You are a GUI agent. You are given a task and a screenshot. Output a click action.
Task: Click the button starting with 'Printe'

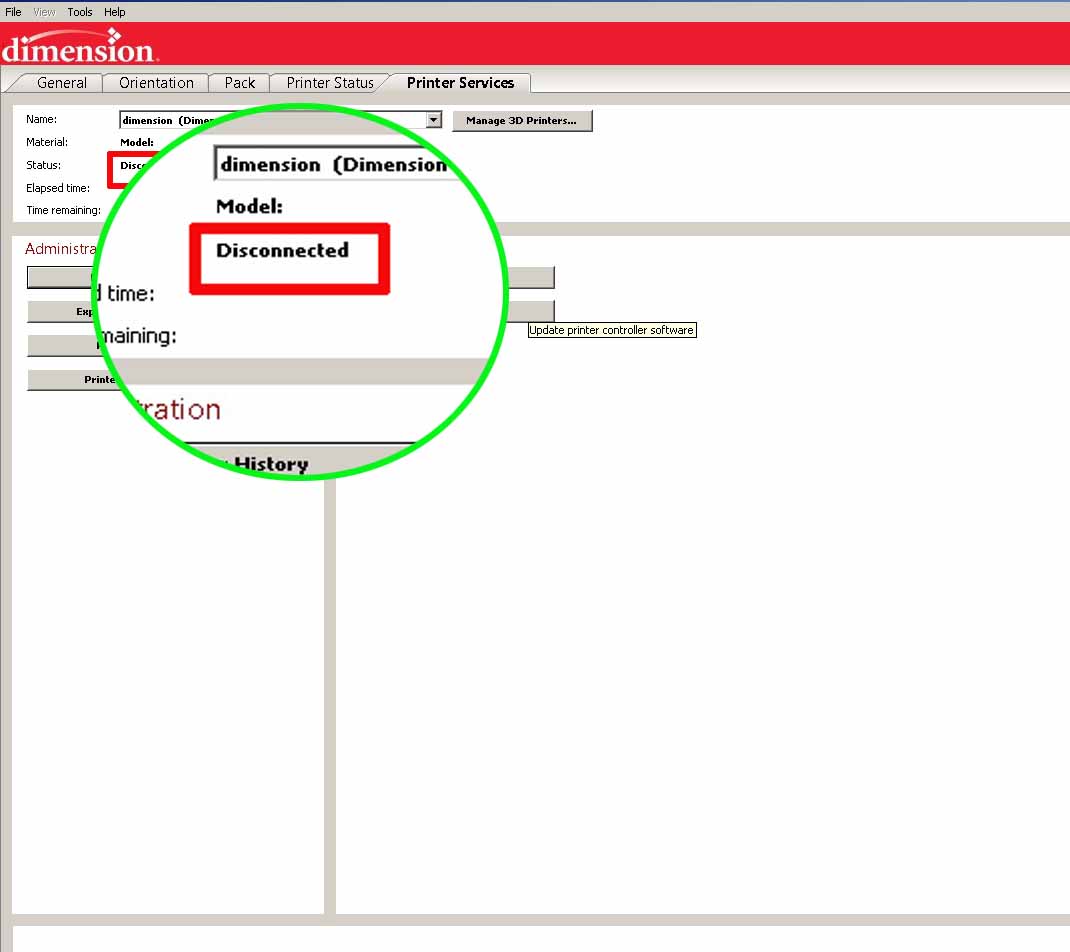71,379
